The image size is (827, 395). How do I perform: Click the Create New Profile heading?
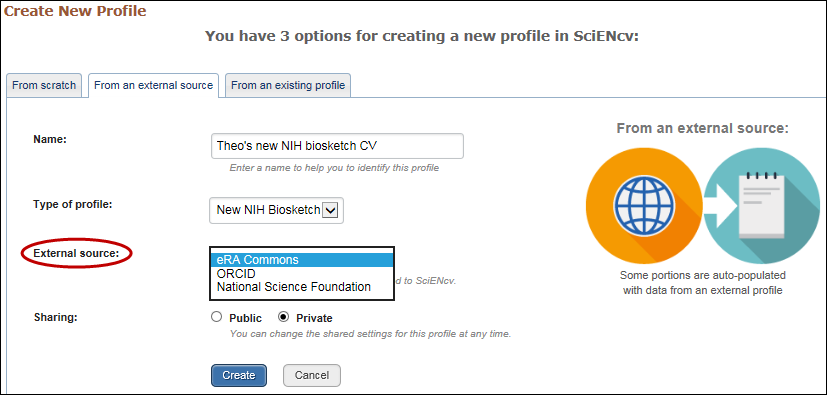point(75,11)
